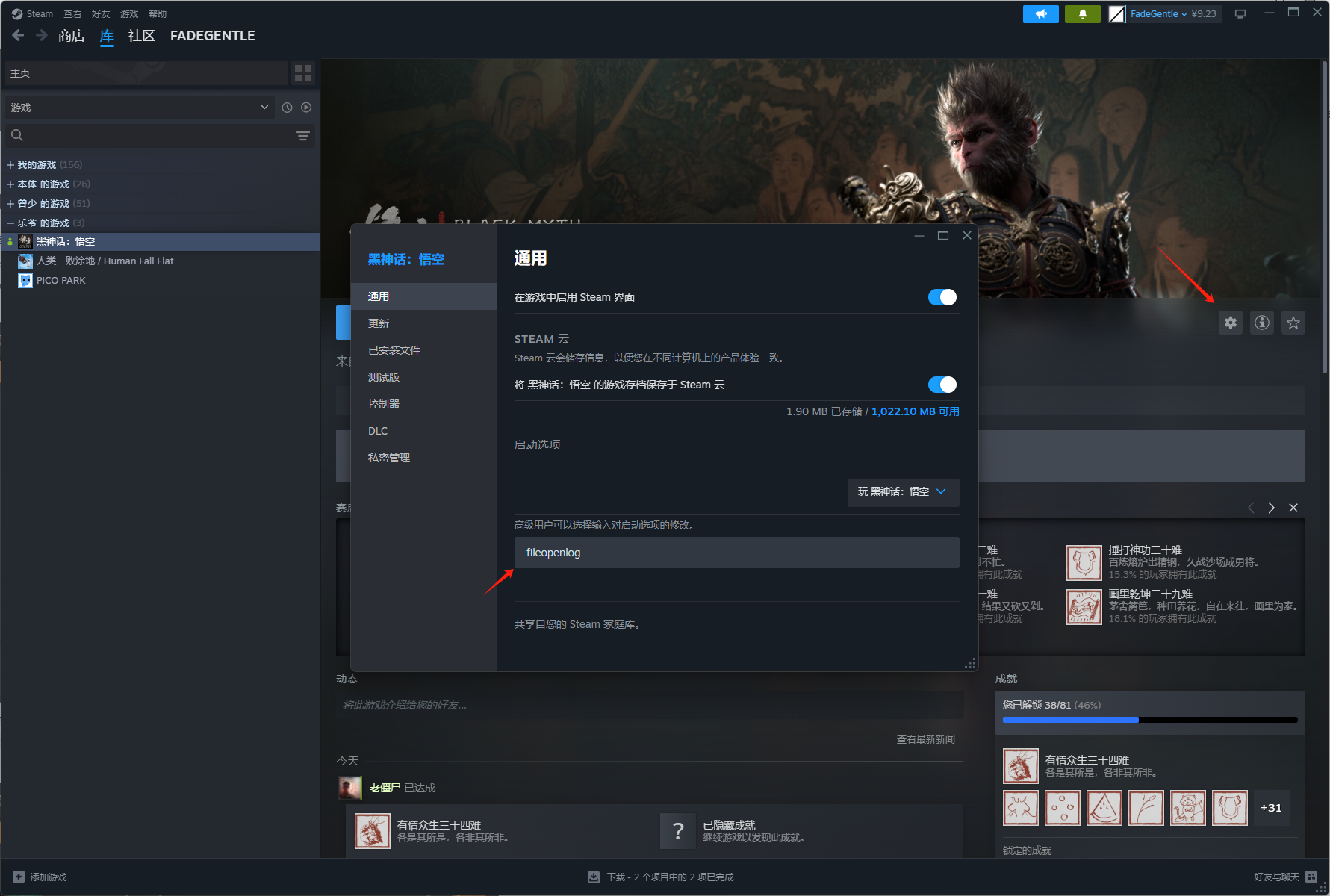Open the 玩 黑神话：悟空 launch dropdown
The image size is (1330, 896).
click(x=903, y=492)
